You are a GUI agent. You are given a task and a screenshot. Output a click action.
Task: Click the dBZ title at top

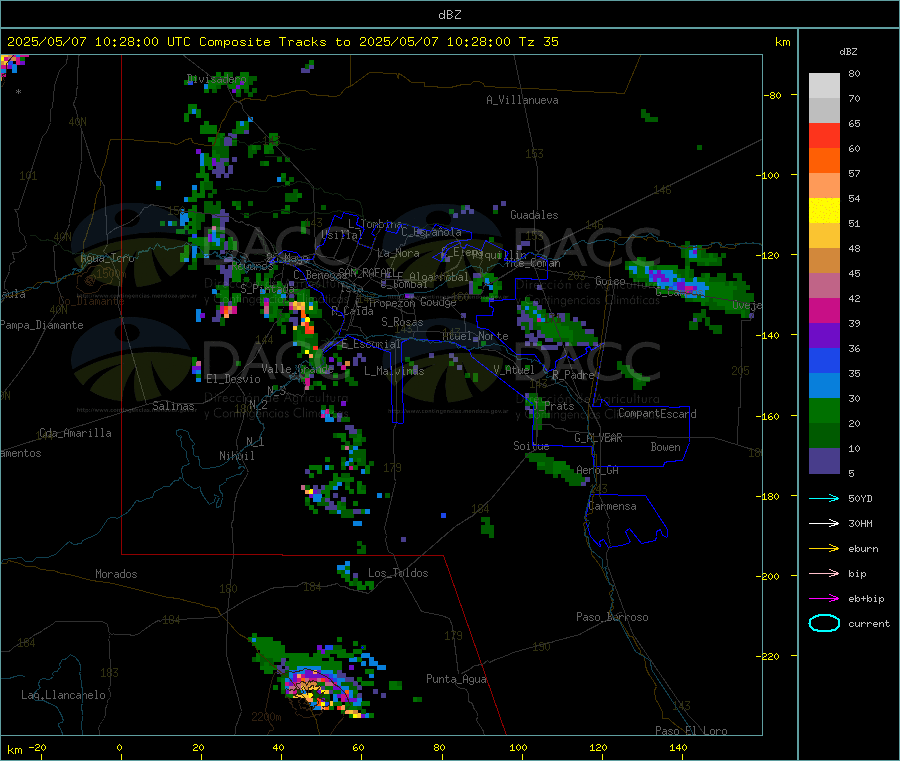point(449,15)
